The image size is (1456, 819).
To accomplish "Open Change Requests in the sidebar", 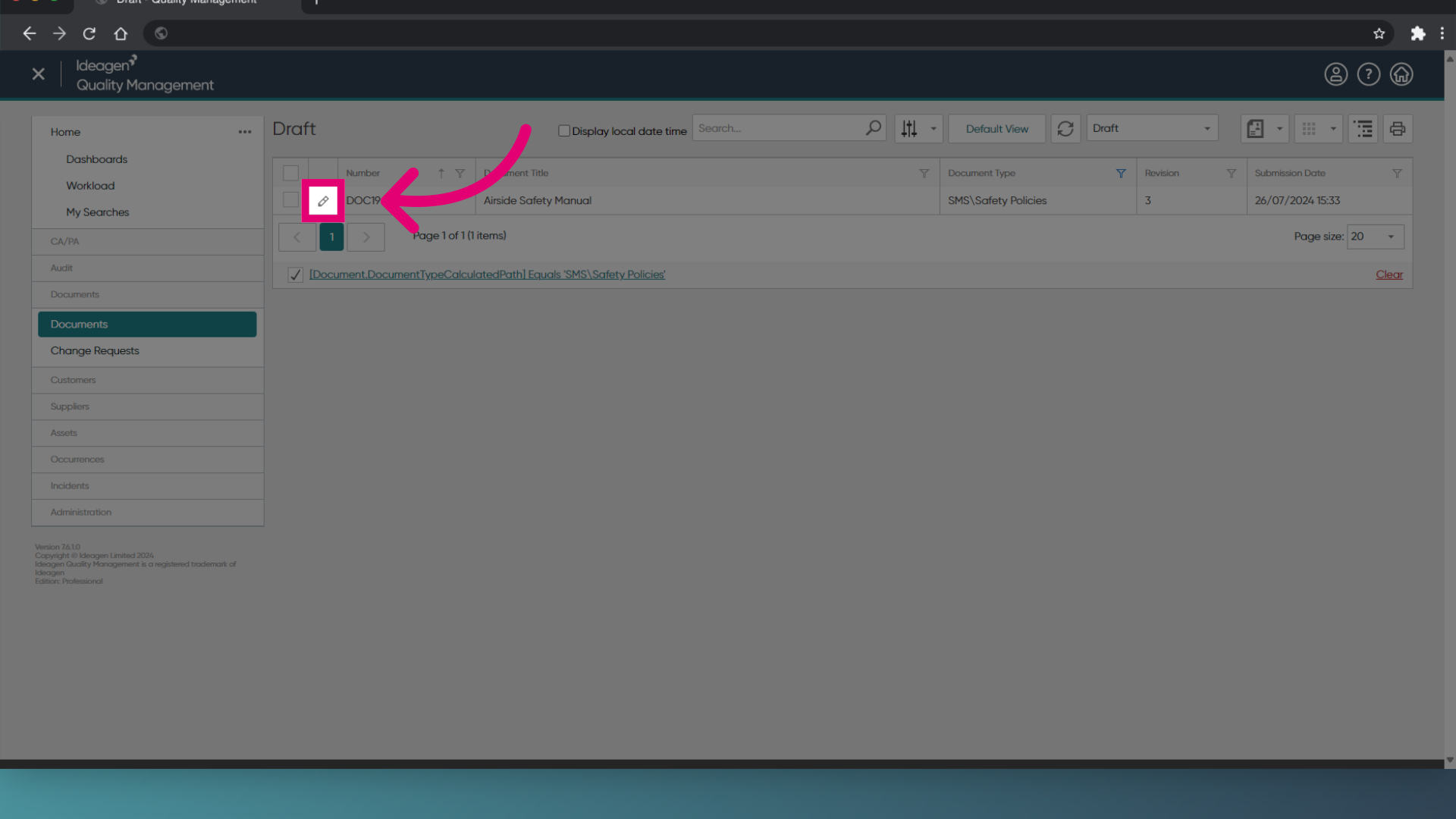I will (x=95, y=351).
